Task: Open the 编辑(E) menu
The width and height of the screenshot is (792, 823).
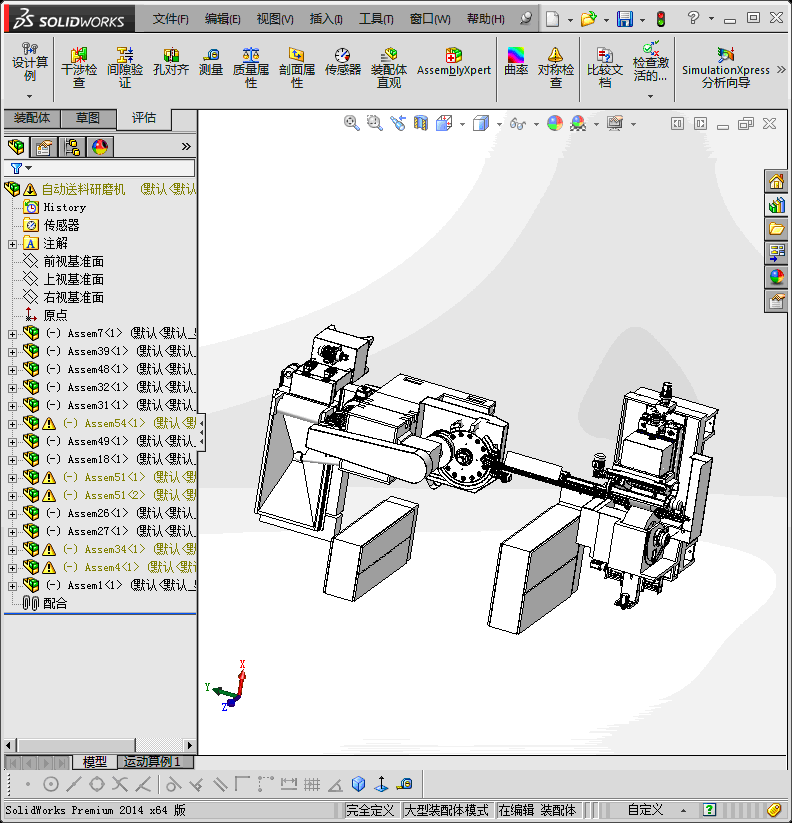Action: click(x=223, y=19)
